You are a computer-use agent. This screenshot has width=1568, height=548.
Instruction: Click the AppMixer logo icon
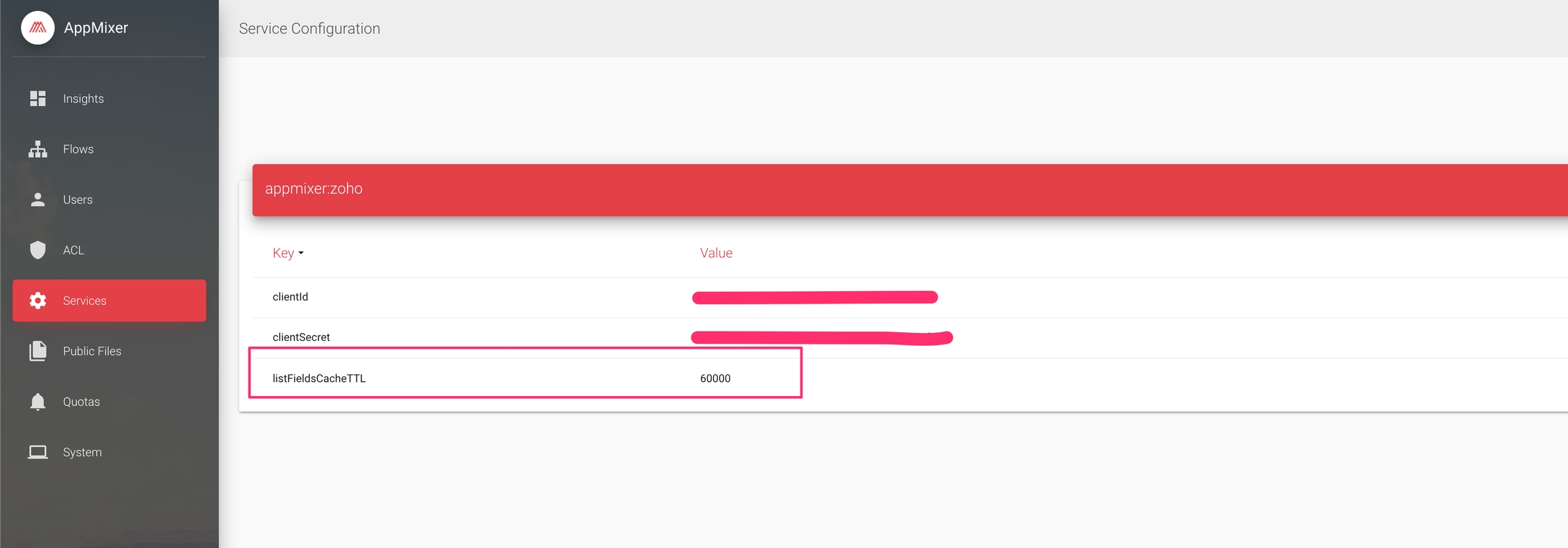pos(37,28)
